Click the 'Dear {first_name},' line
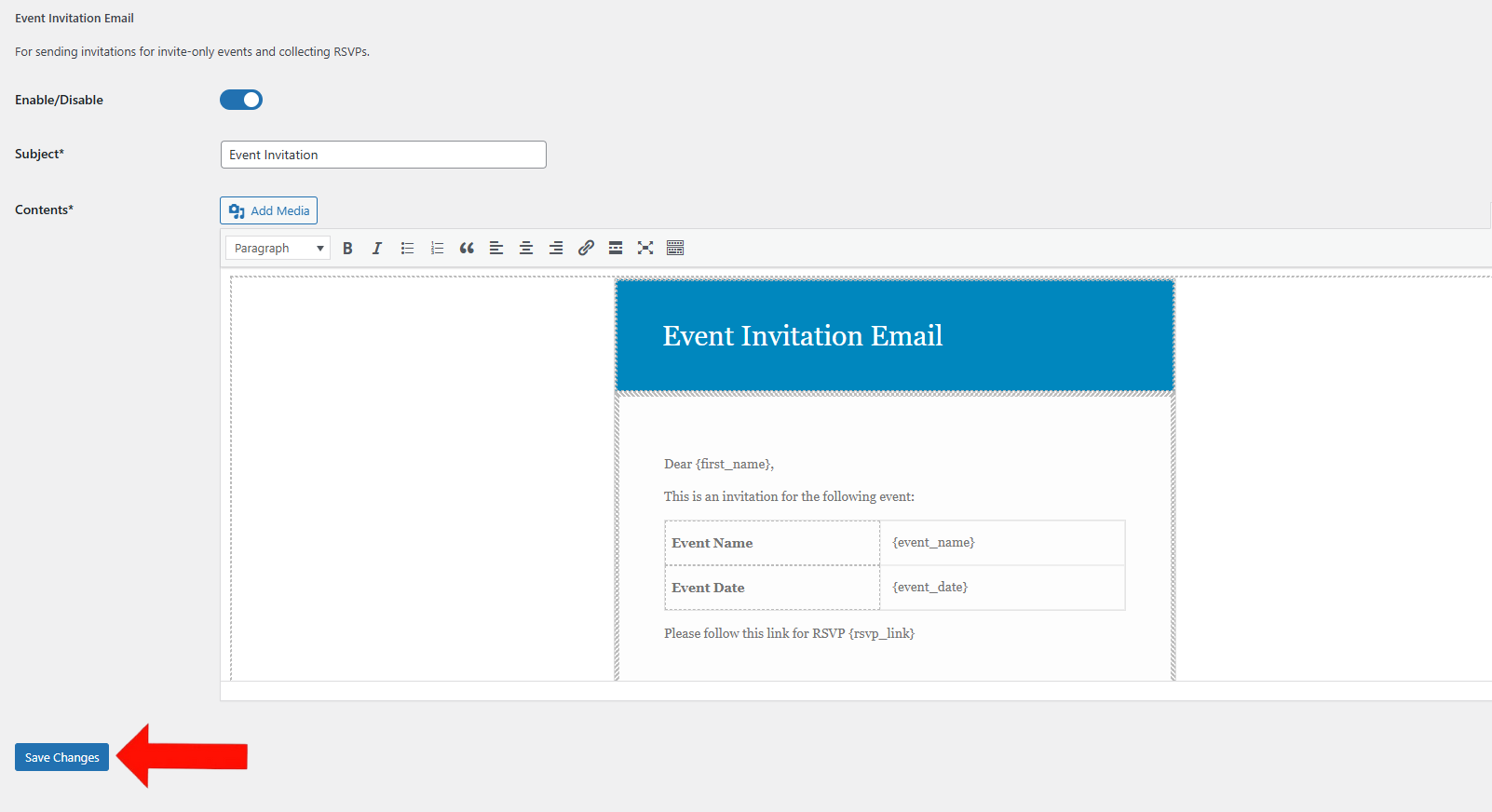 click(718, 464)
